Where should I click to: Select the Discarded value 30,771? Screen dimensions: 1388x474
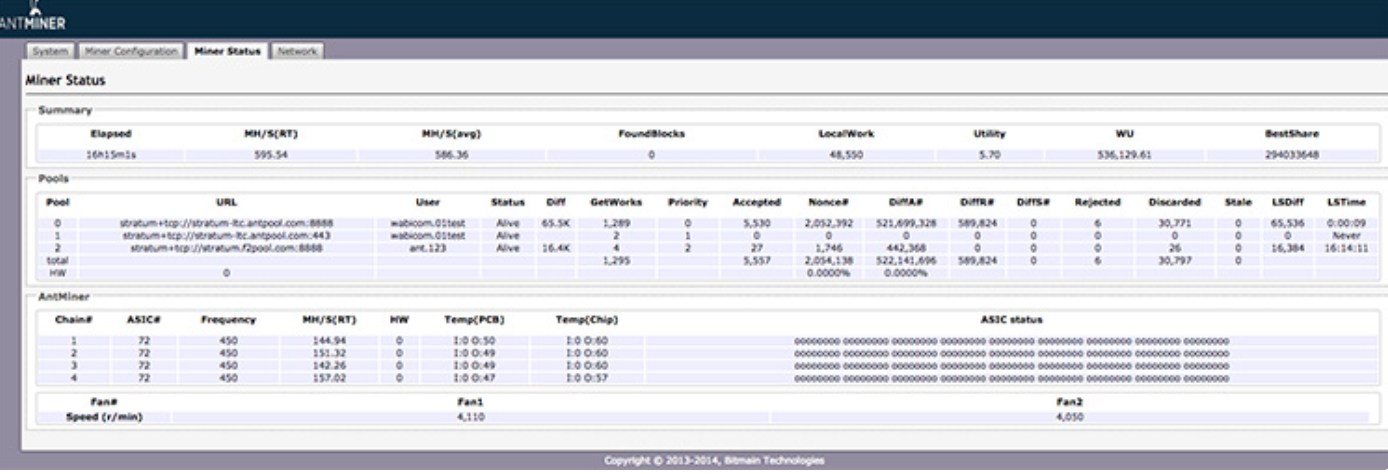coord(1175,223)
